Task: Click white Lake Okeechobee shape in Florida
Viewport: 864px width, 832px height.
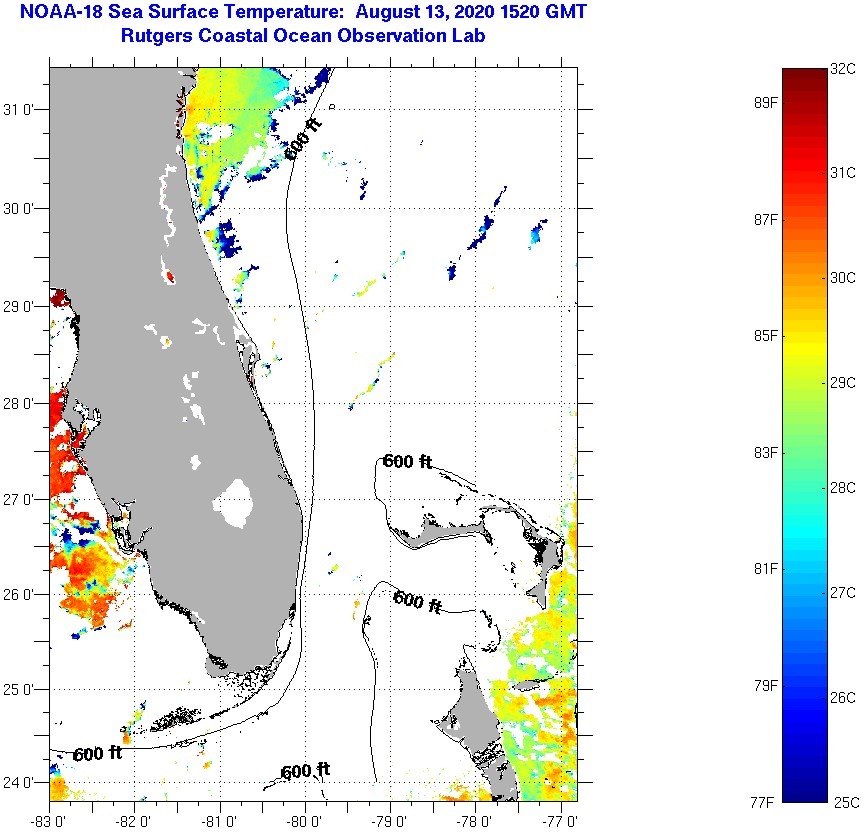Action: click(237, 502)
